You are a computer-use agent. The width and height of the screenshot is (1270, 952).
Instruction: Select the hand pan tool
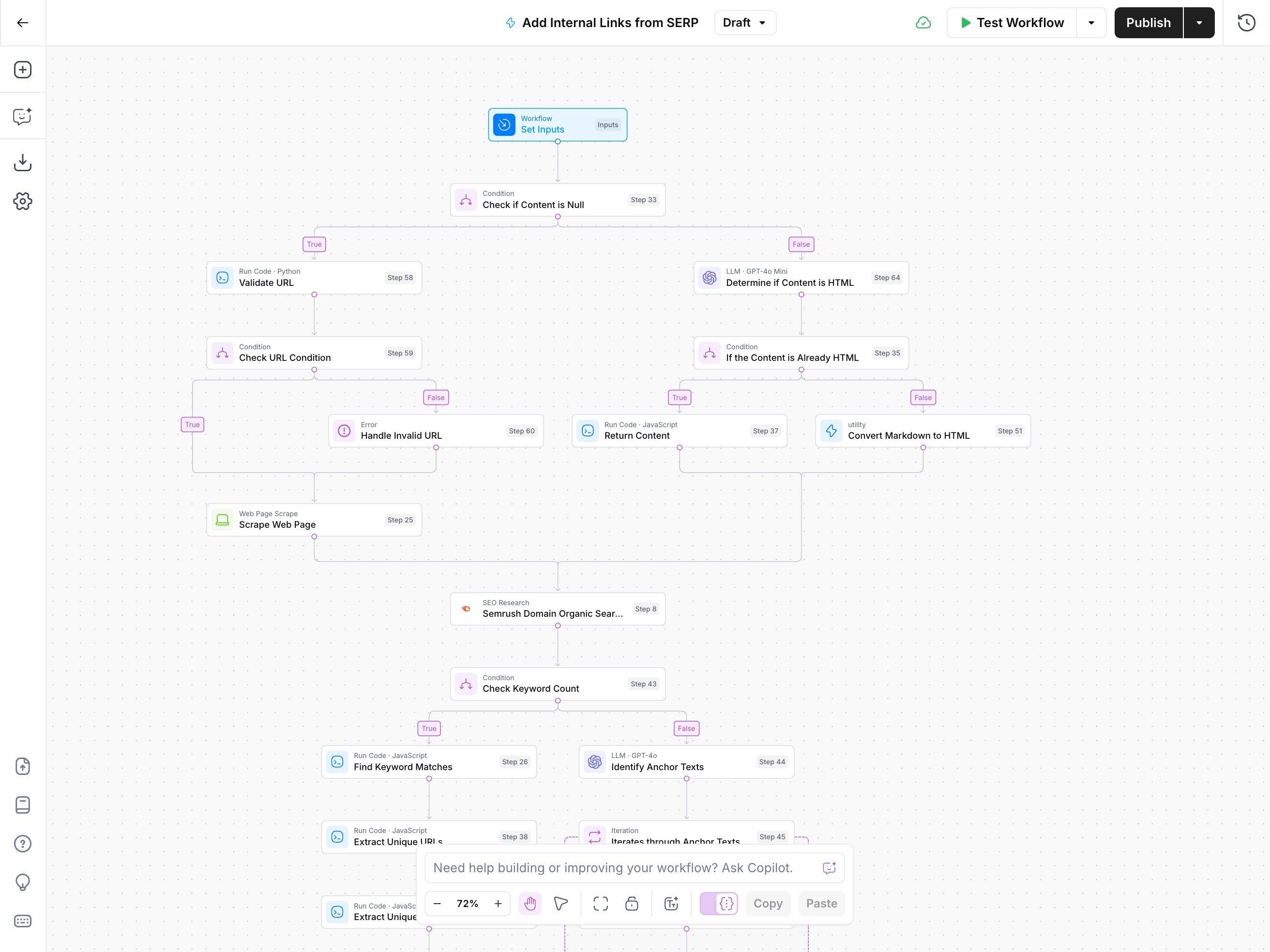[x=530, y=903]
